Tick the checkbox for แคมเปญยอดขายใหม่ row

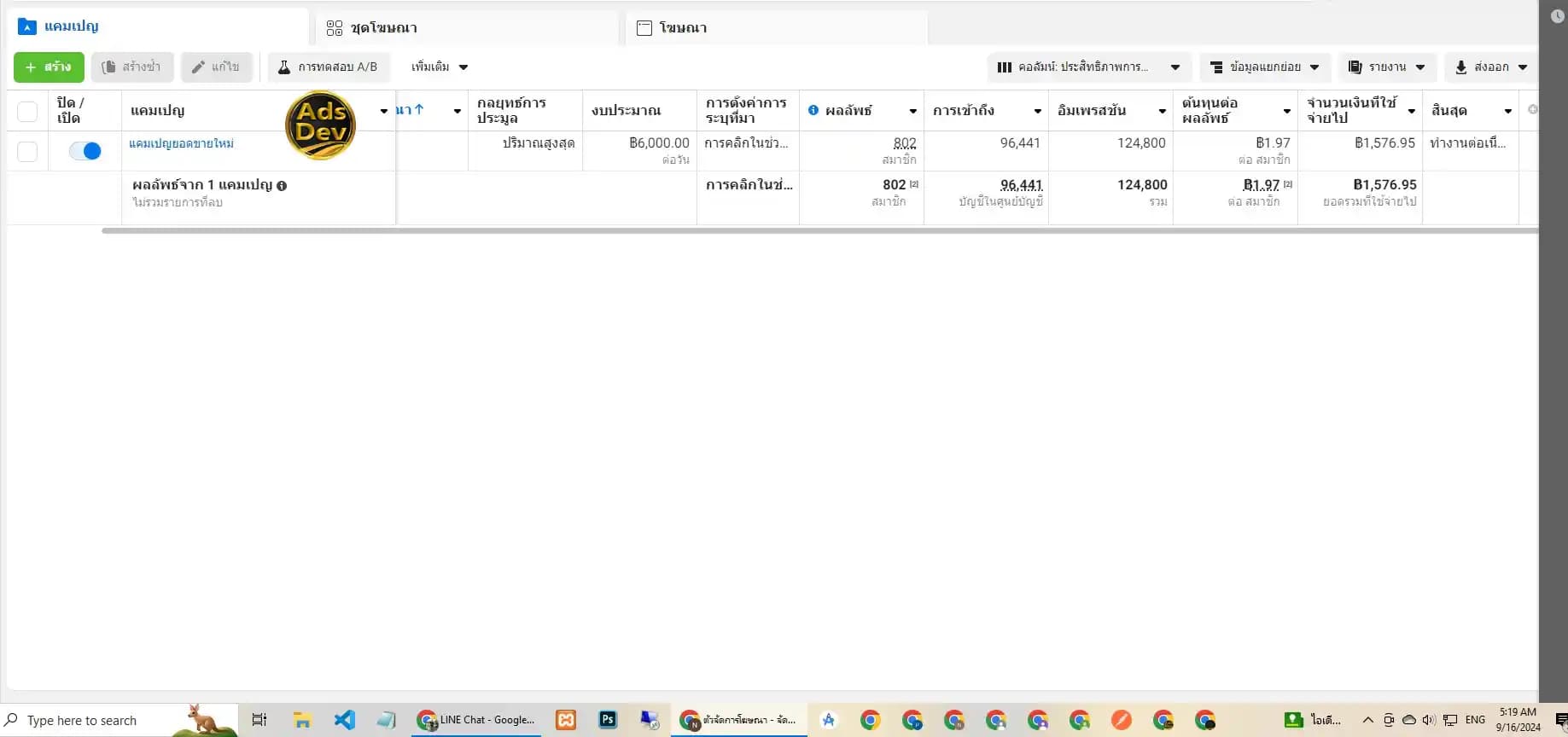pyautogui.click(x=27, y=151)
